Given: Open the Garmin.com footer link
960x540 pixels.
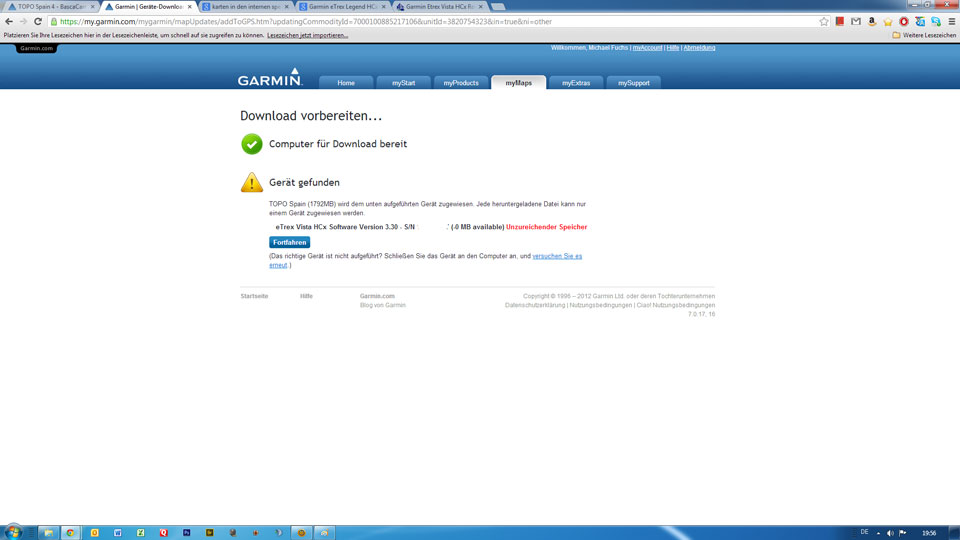Looking at the screenshot, I should [377, 296].
